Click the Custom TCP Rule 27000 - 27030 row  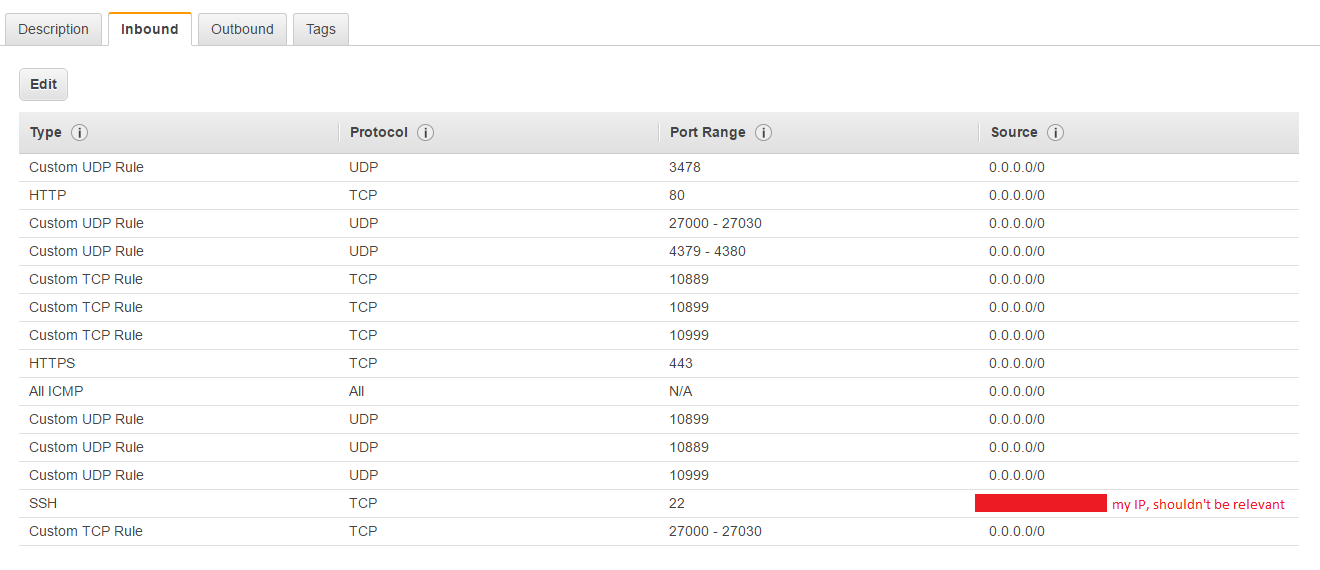pyautogui.click(x=86, y=531)
